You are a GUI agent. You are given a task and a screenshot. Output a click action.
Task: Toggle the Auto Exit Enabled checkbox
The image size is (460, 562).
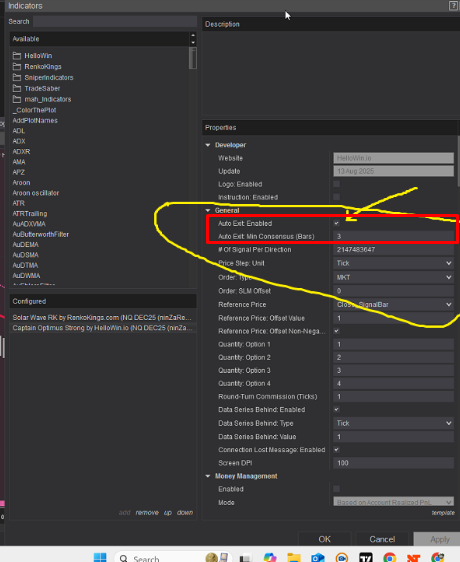[x=336, y=223]
